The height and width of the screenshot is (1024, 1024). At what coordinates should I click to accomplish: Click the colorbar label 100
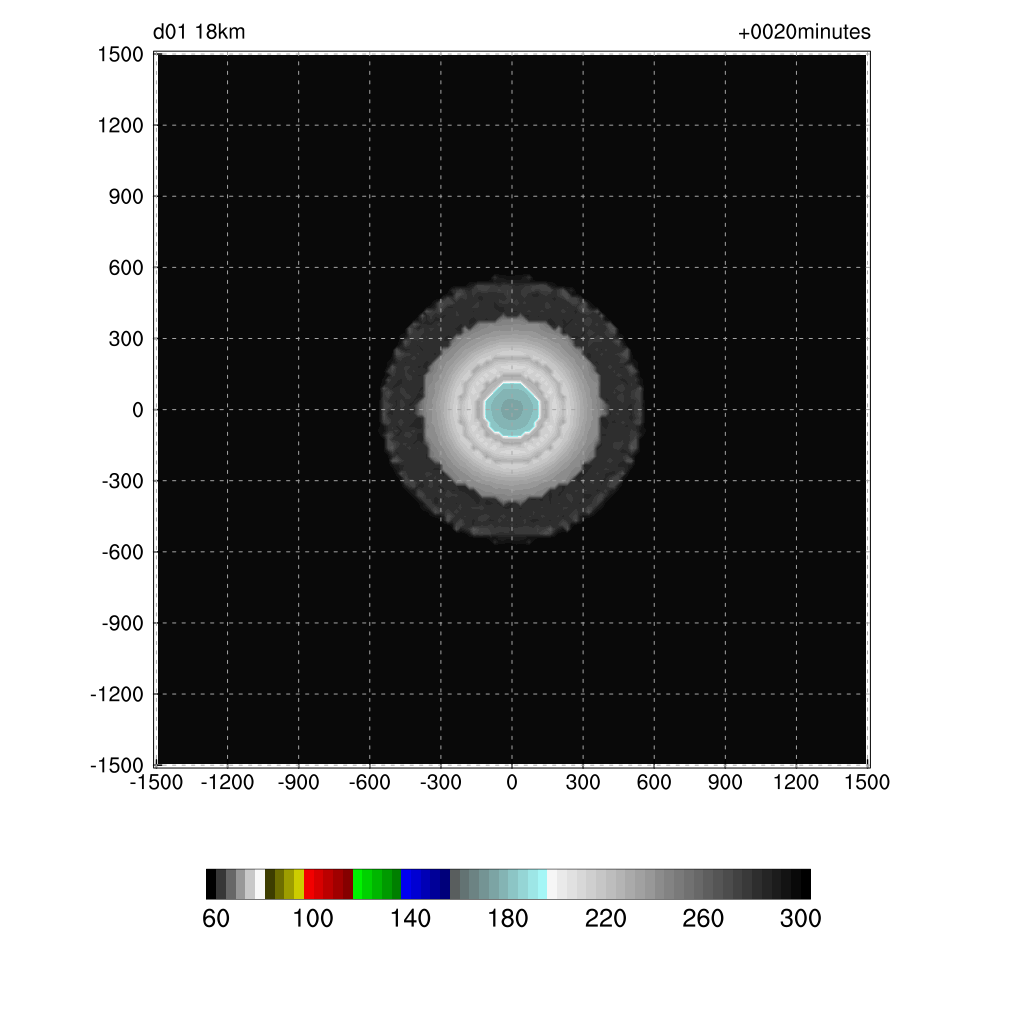313,918
